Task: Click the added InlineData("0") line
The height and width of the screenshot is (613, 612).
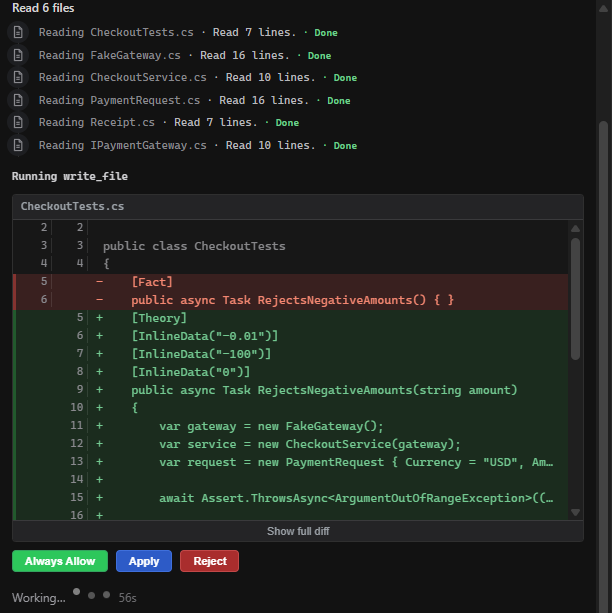Action: click(x=290, y=372)
